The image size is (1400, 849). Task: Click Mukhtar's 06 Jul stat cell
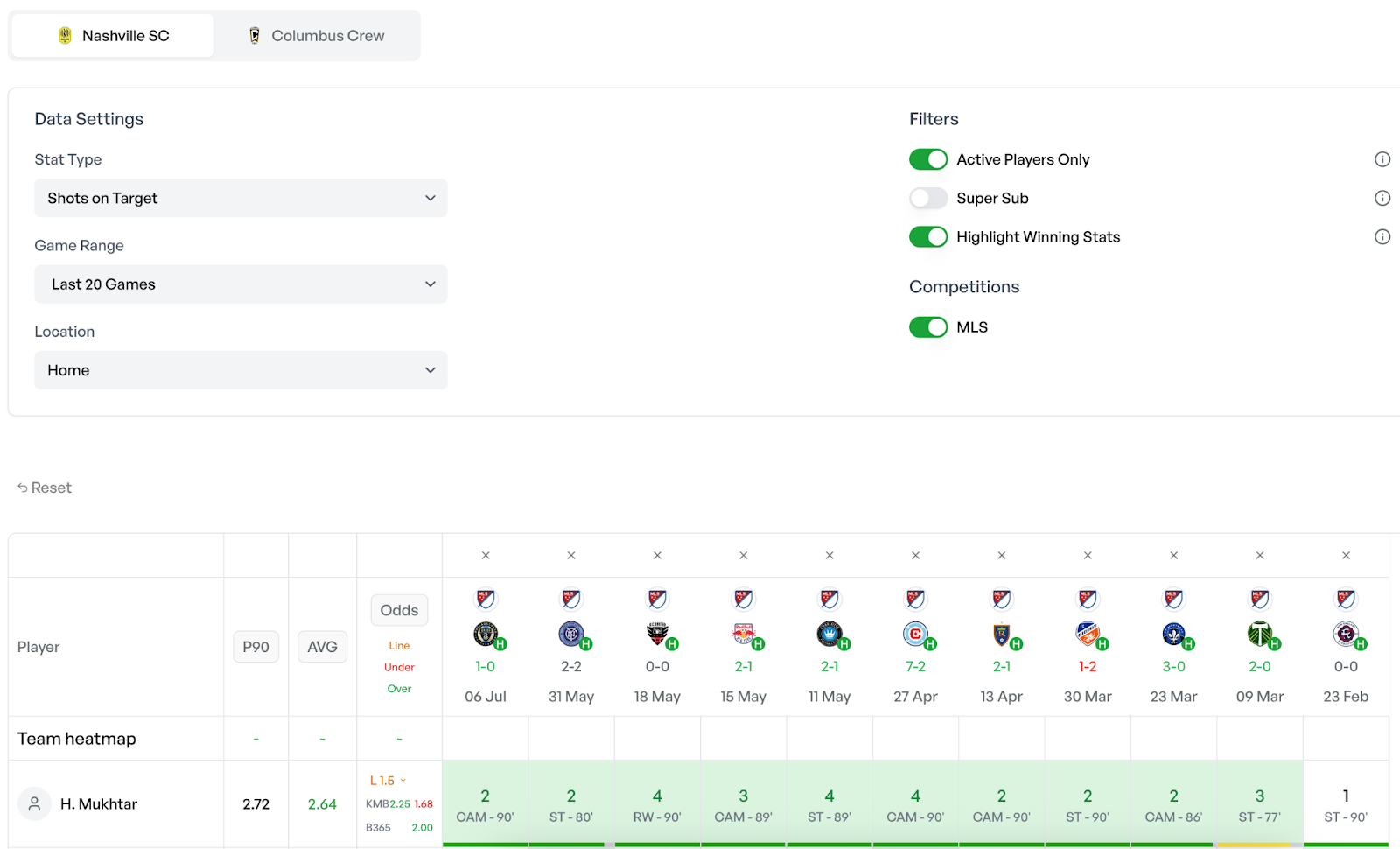pyautogui.click(x=486, y=803)
